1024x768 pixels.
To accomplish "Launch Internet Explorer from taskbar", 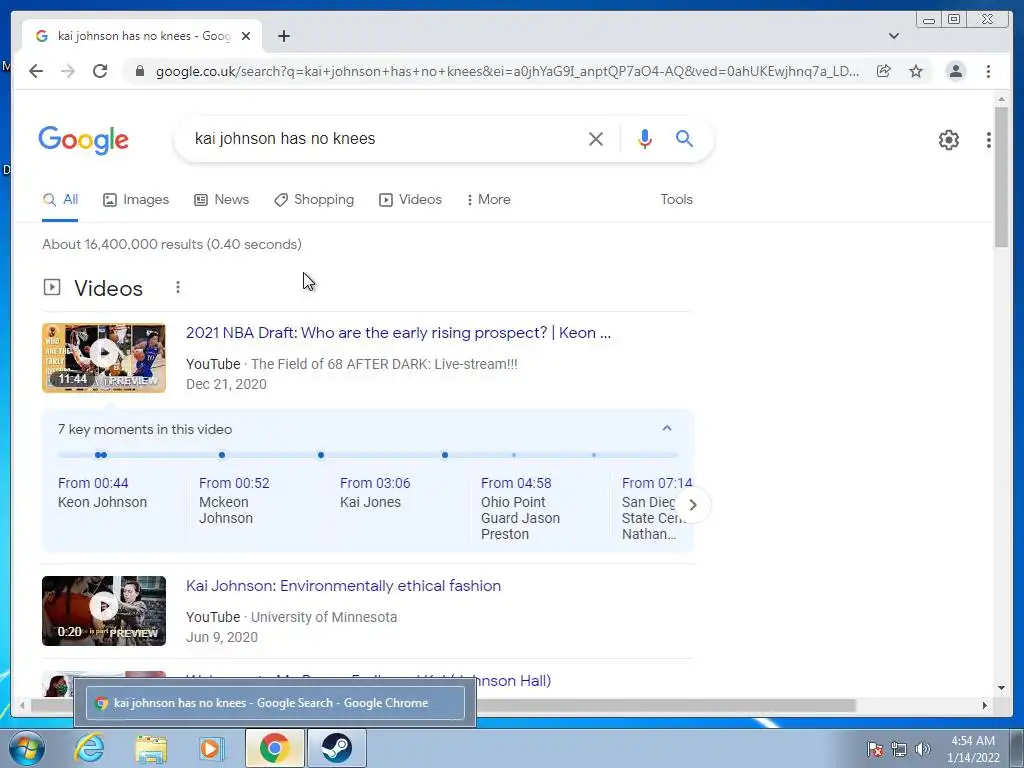I will [89, 748].
